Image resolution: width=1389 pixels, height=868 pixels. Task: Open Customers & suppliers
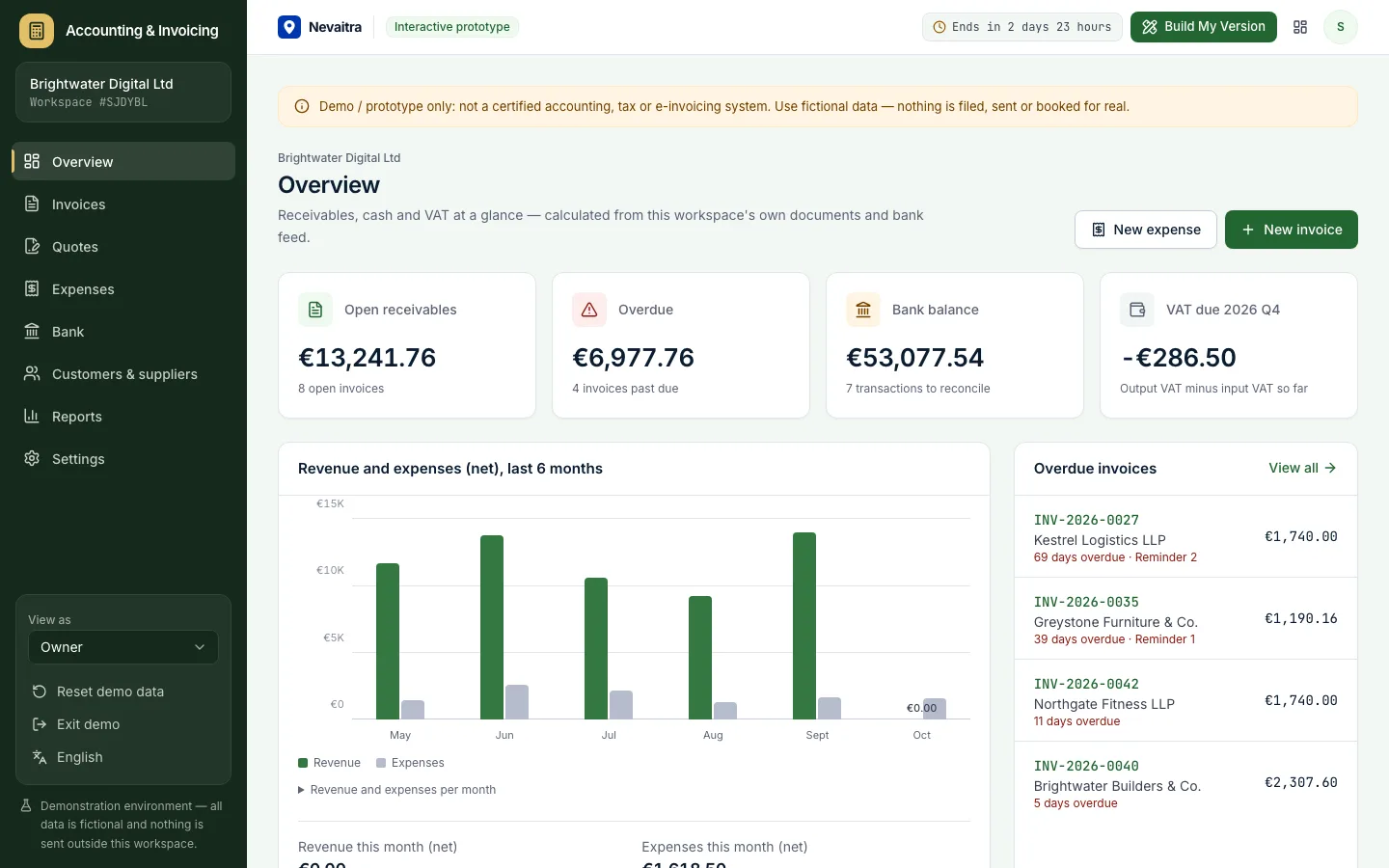coord(123,373)
